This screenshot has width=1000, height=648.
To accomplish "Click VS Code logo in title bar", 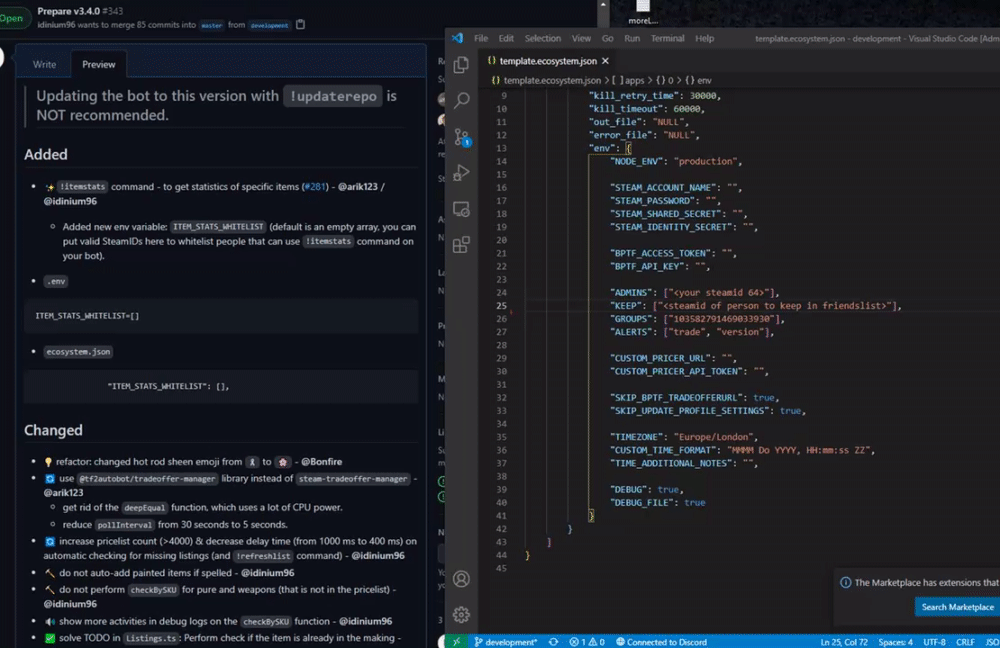I will pos(457,38).
